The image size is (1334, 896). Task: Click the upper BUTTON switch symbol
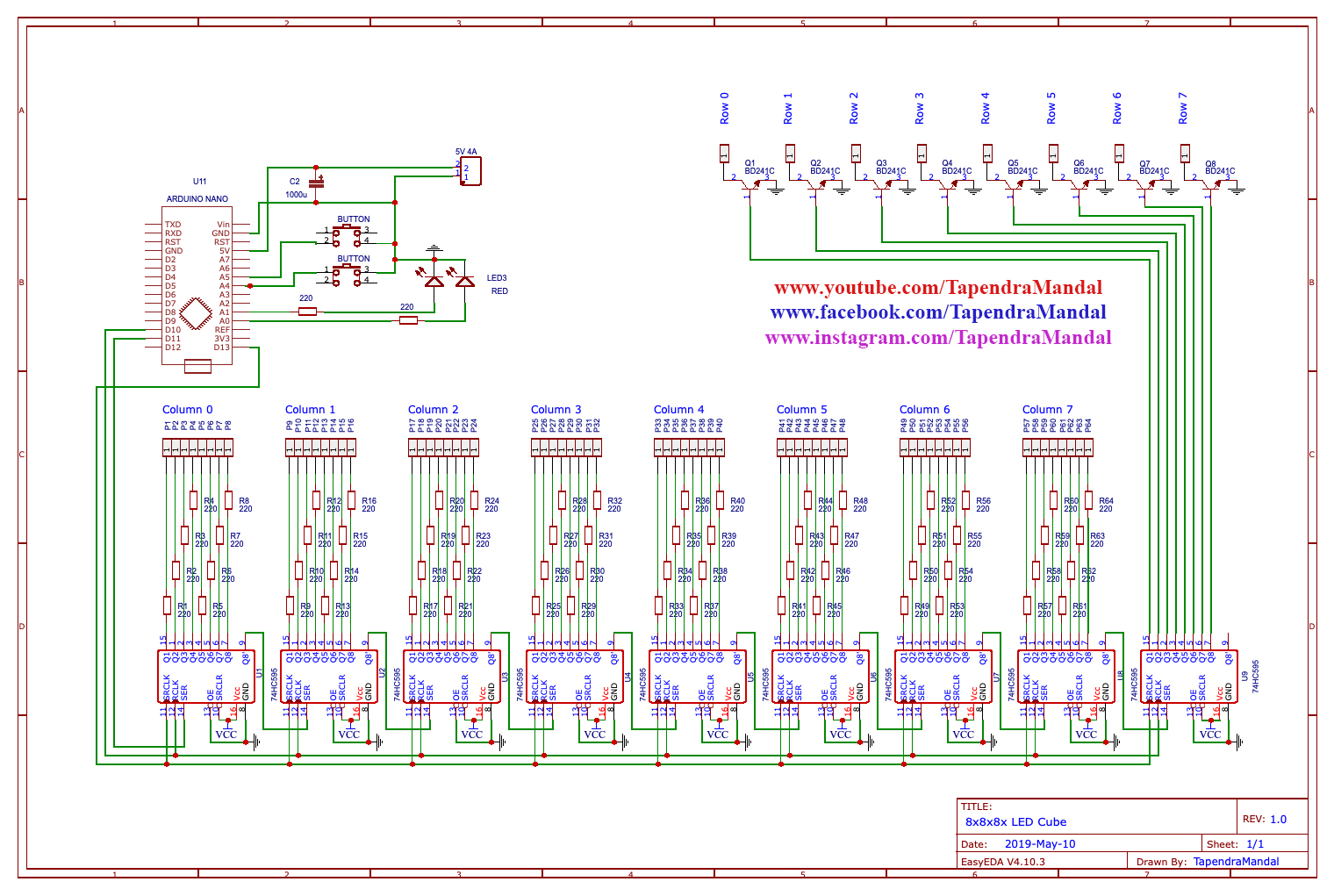348,233
